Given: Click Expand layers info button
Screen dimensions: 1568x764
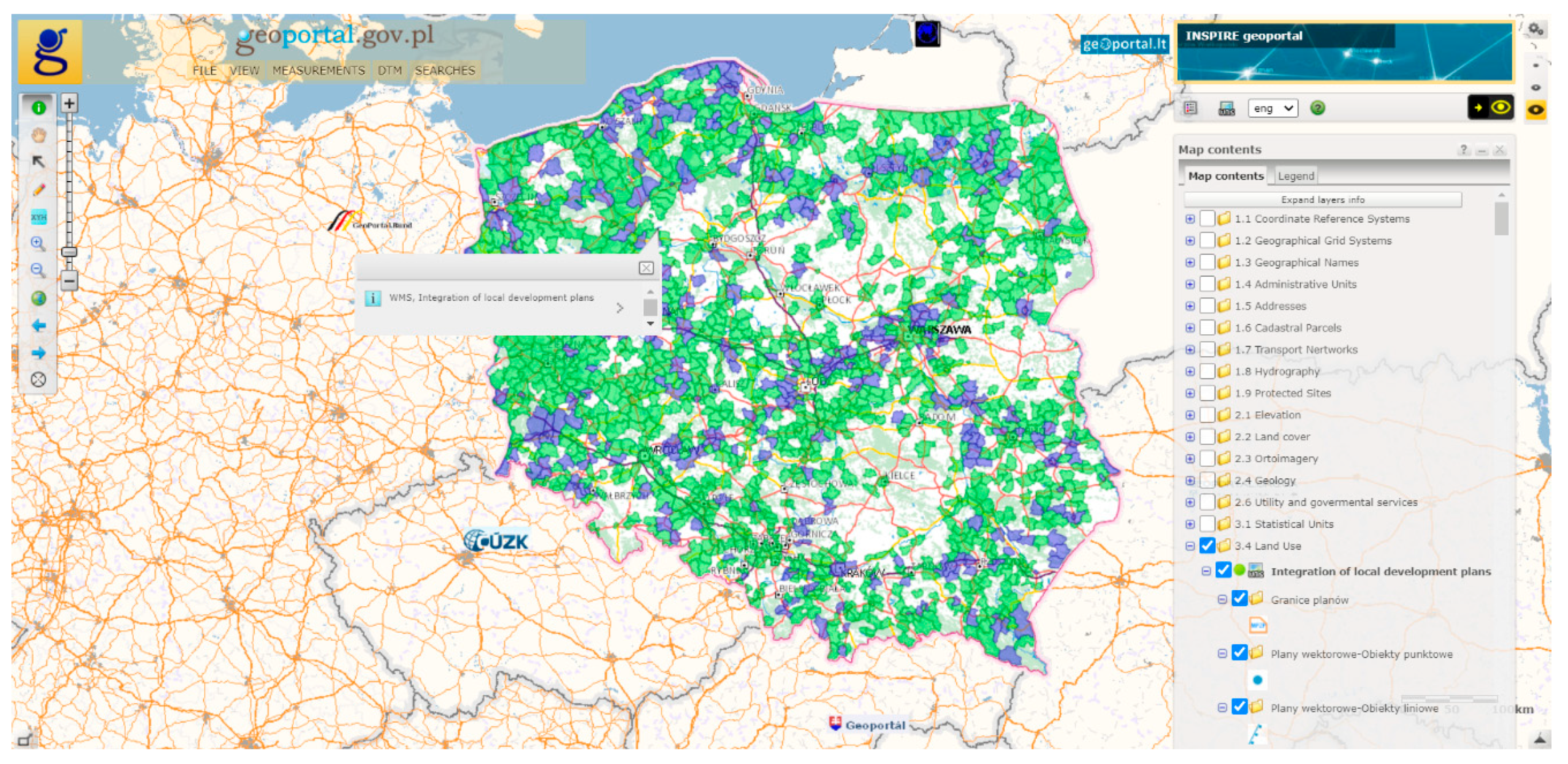Looking at the screenshot, I should [x=1322, y=200].
